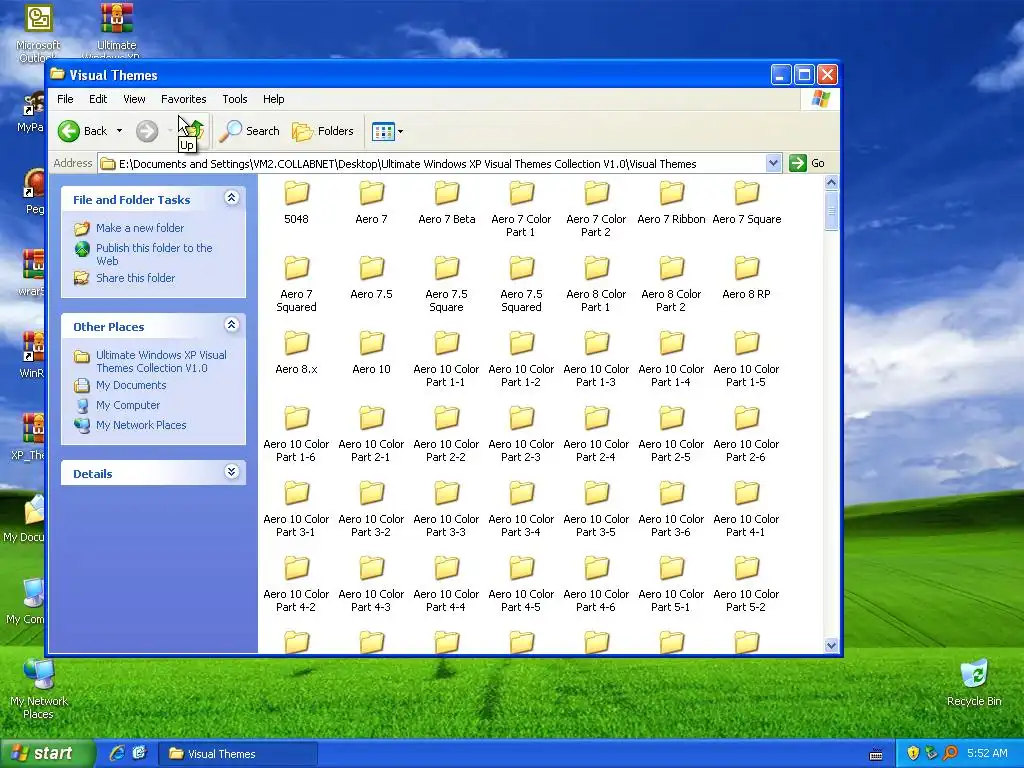Select the Aero 8 Color Part 1 folder
This screenshot has width=1024, height=768.
coord(596,284)
